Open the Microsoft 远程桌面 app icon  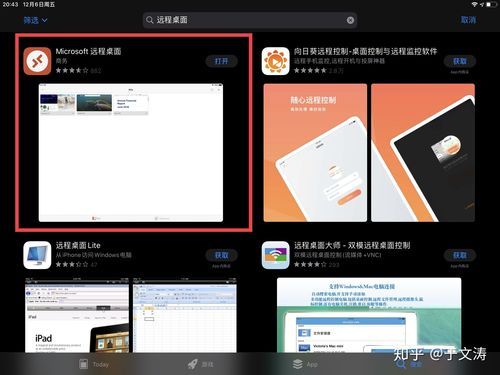tap(37, 61)
